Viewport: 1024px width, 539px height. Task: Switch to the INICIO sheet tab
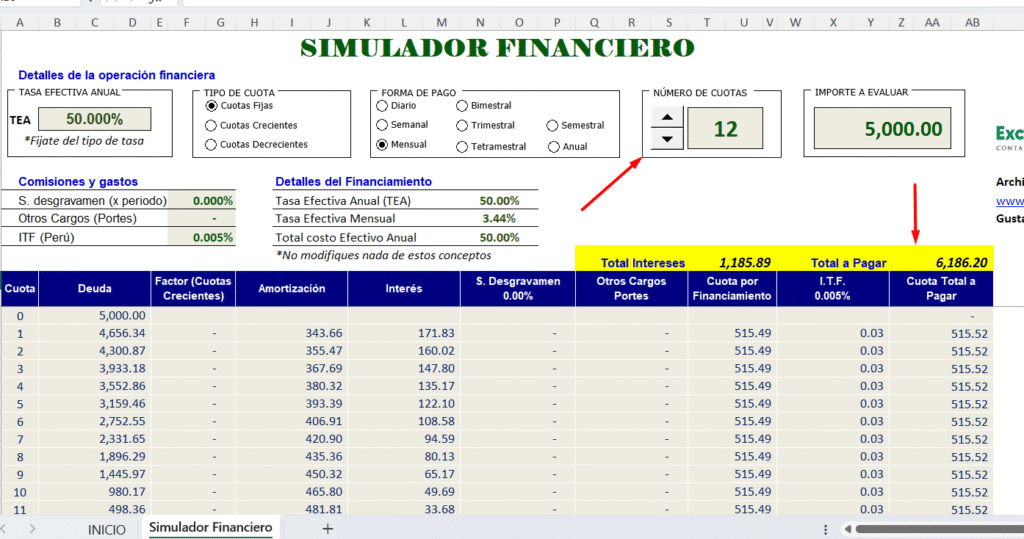click(107, 528)
